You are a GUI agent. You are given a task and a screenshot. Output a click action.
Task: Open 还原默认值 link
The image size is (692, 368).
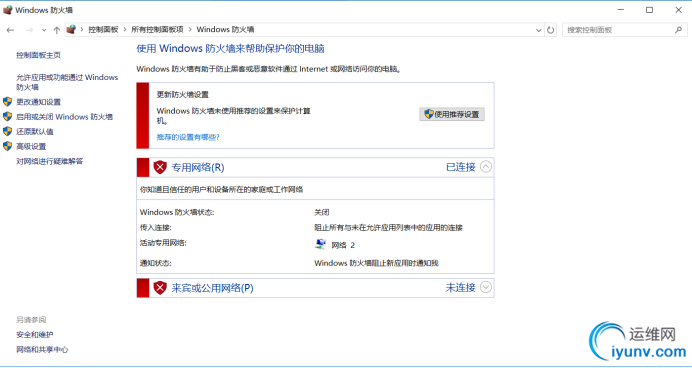point(35,131)
